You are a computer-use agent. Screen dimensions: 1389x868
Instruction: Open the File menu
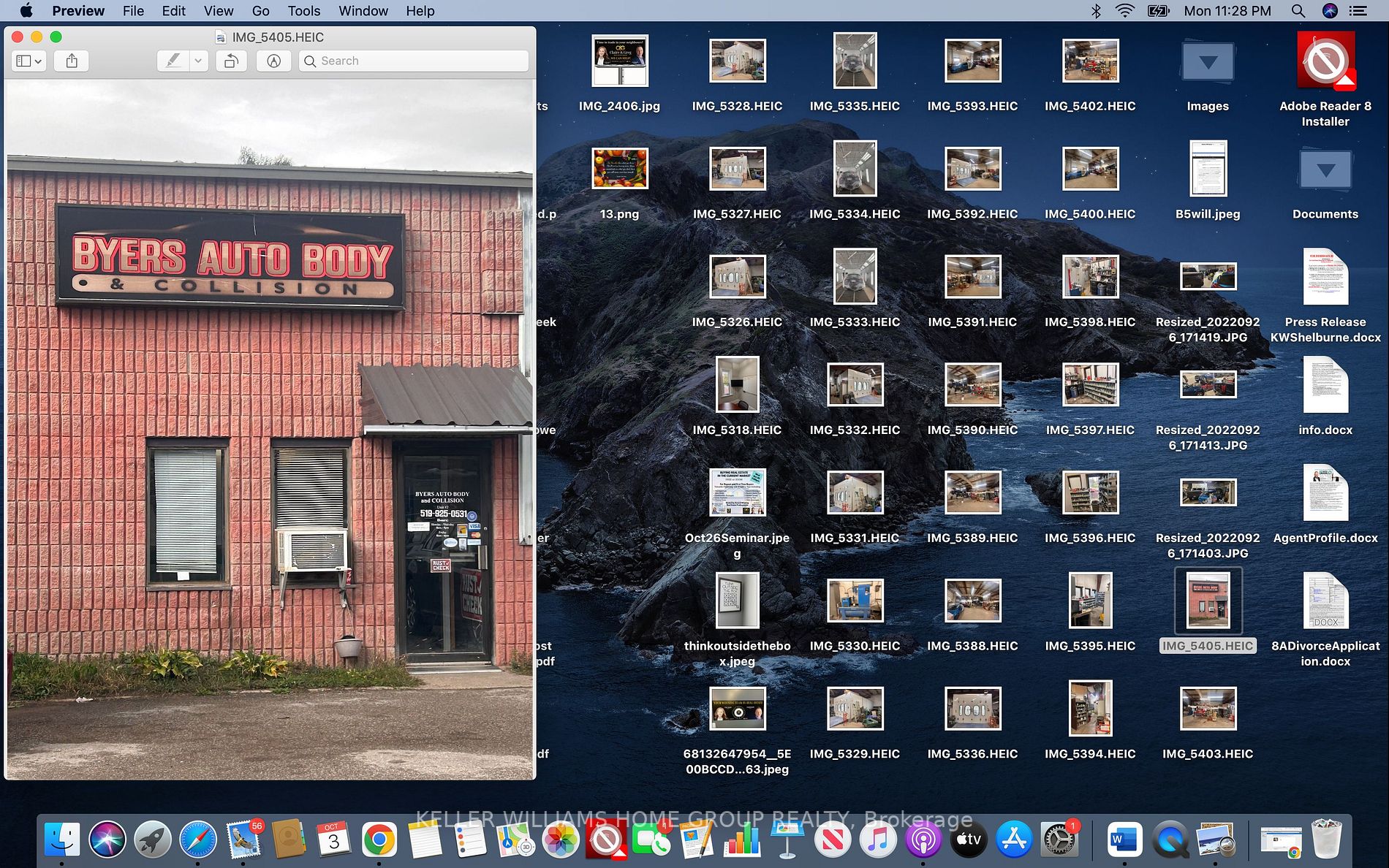133,10
